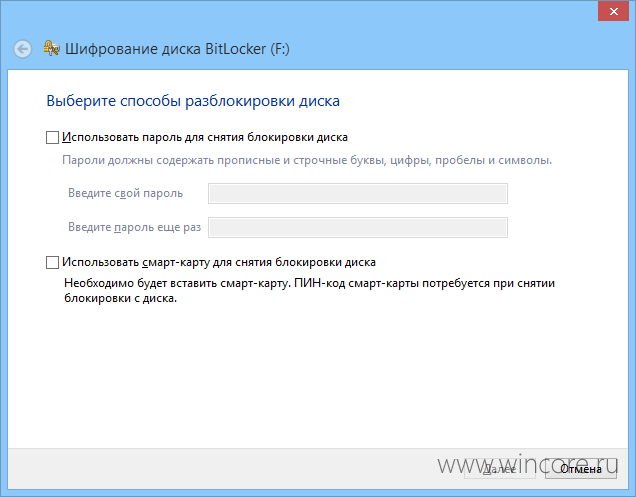
Task: Click the Далее (Next) button
Action: pos(500,469)
